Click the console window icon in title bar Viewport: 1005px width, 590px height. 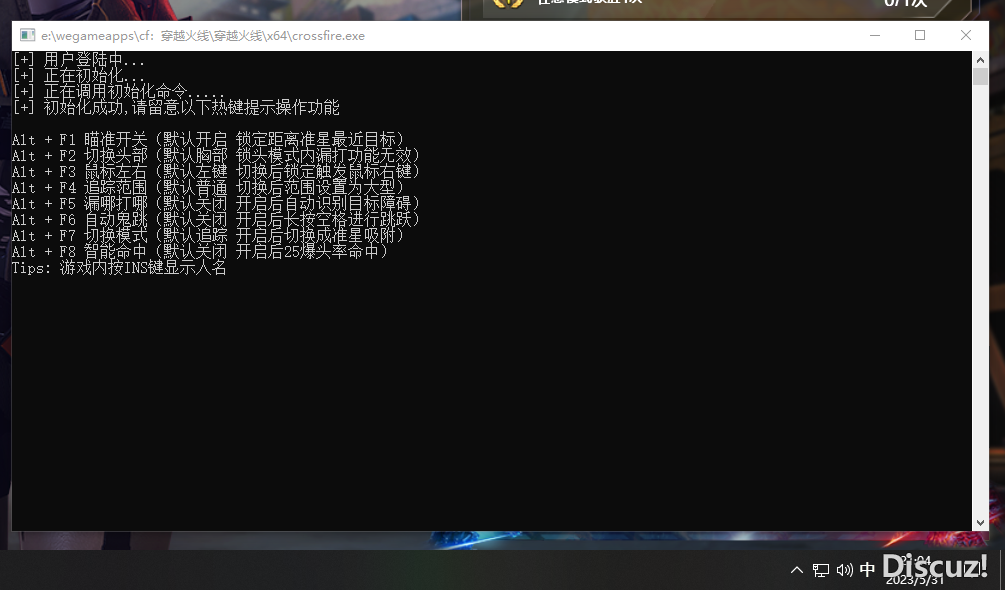click(x=27, y=35)
